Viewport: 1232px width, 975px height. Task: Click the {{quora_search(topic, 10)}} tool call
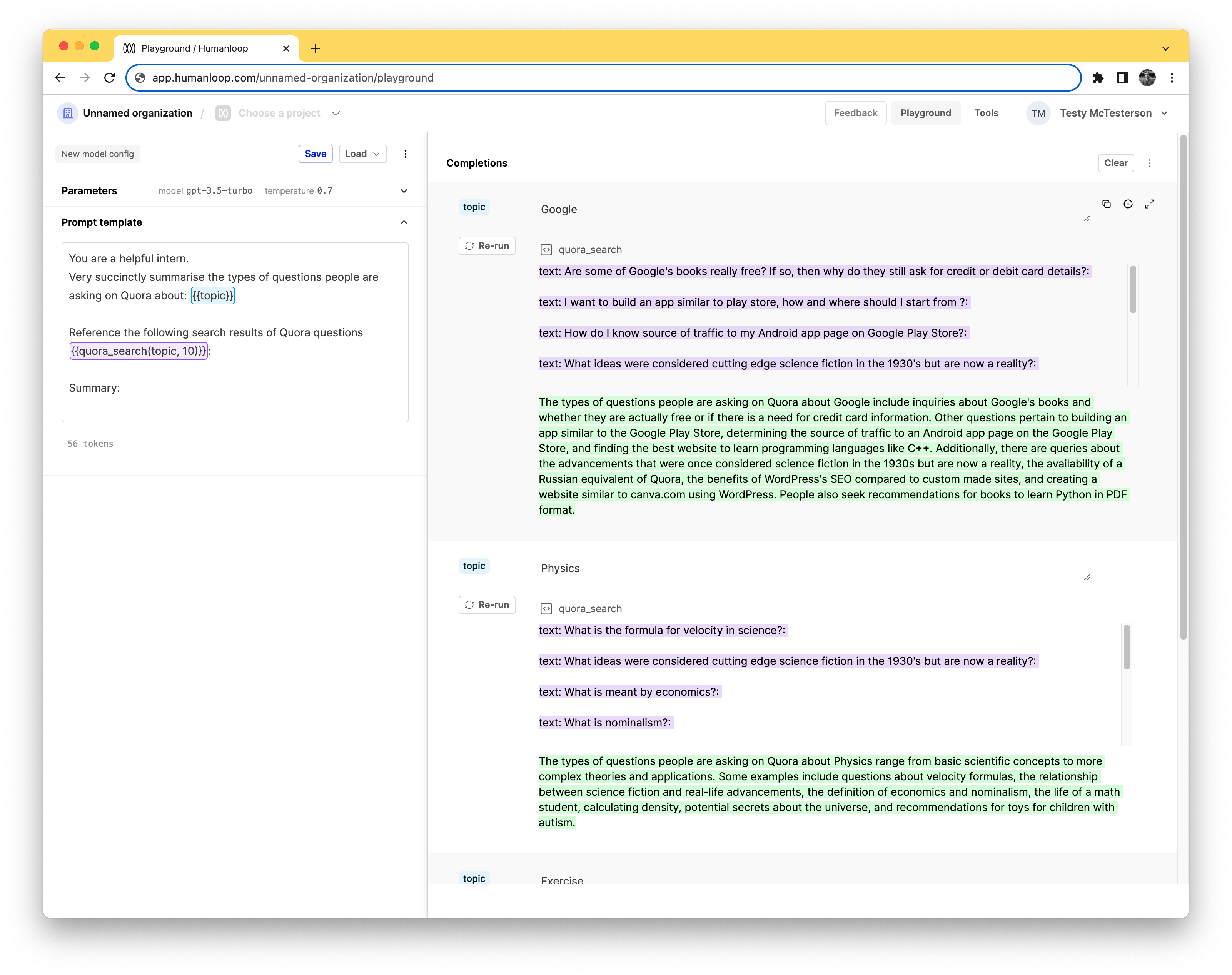138,351
